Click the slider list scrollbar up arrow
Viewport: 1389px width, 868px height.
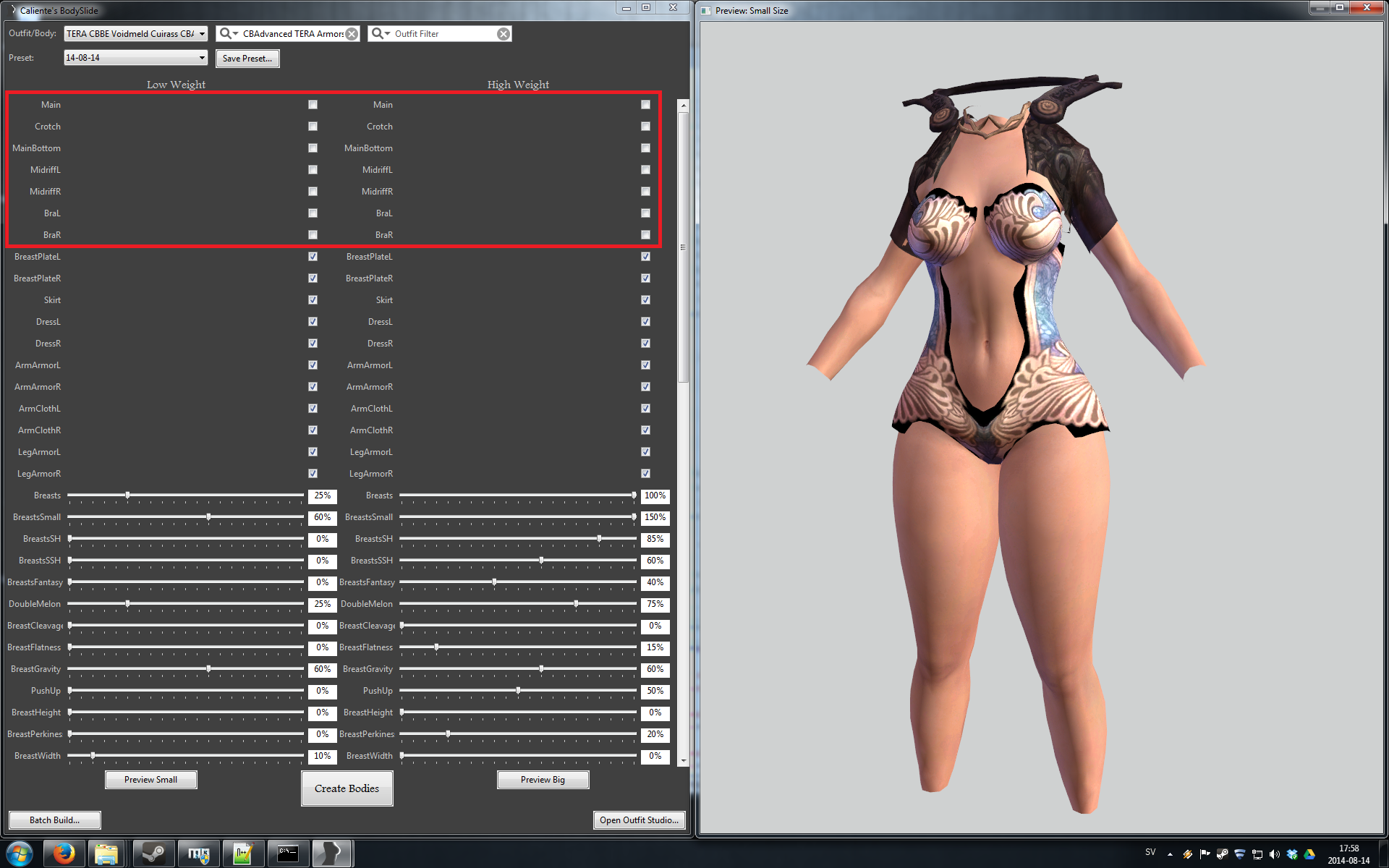coord(683,106)
